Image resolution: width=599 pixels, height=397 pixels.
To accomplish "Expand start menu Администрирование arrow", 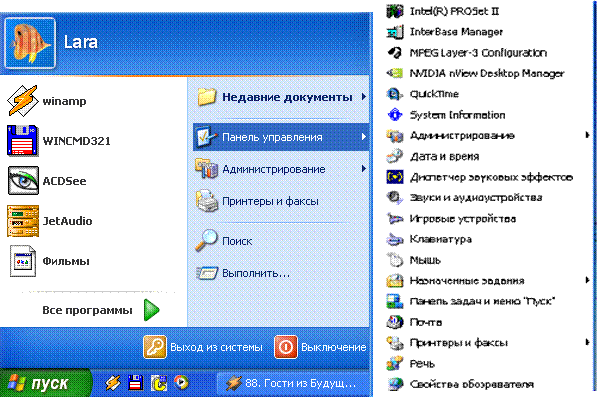I will 364,169.
